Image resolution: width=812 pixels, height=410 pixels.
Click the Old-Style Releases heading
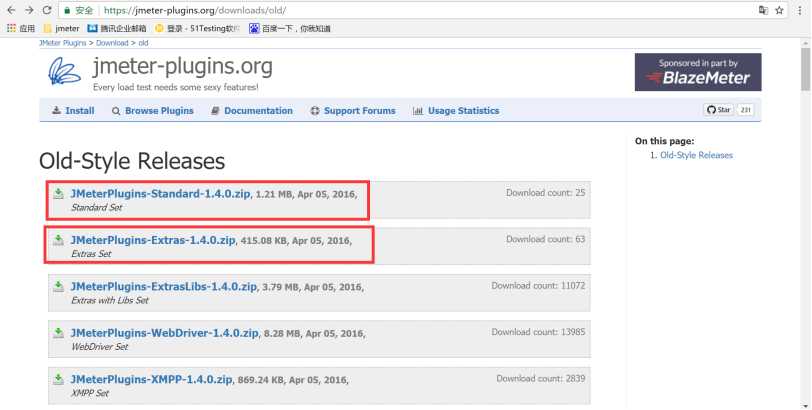point(132,161)
